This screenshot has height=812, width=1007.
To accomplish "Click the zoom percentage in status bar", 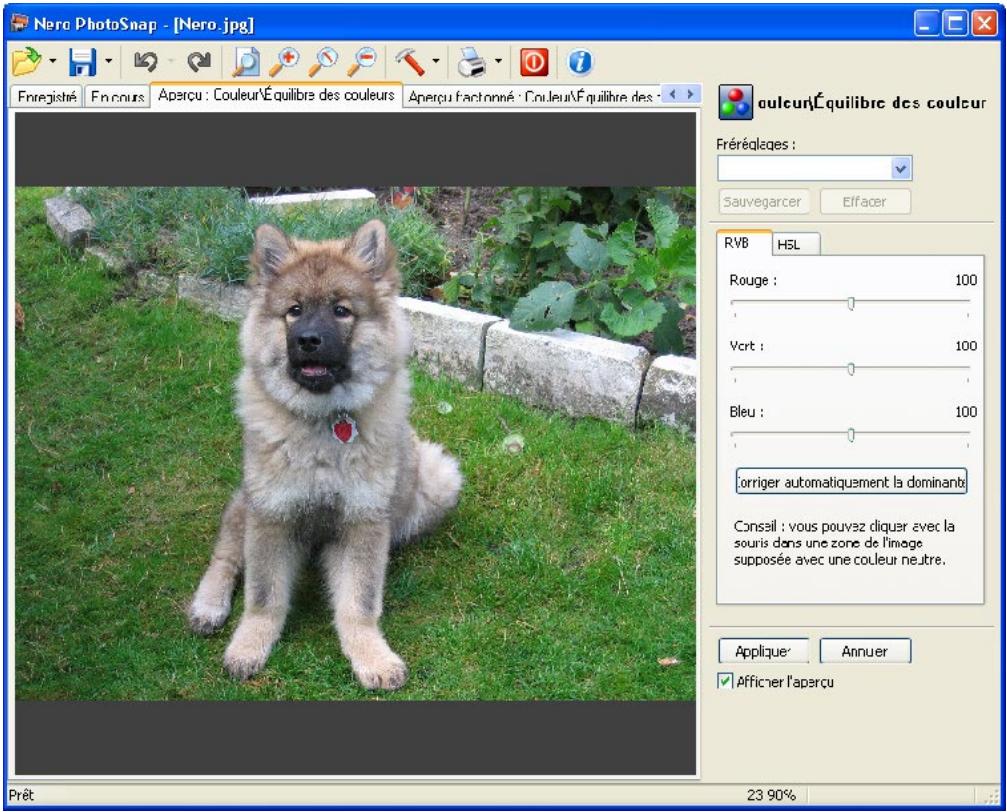I will point(771,795).
